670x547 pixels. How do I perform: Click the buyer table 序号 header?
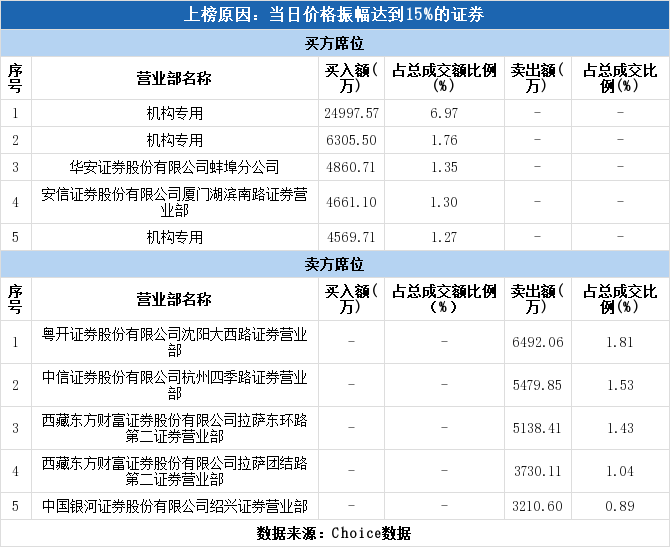coord(15,78)
